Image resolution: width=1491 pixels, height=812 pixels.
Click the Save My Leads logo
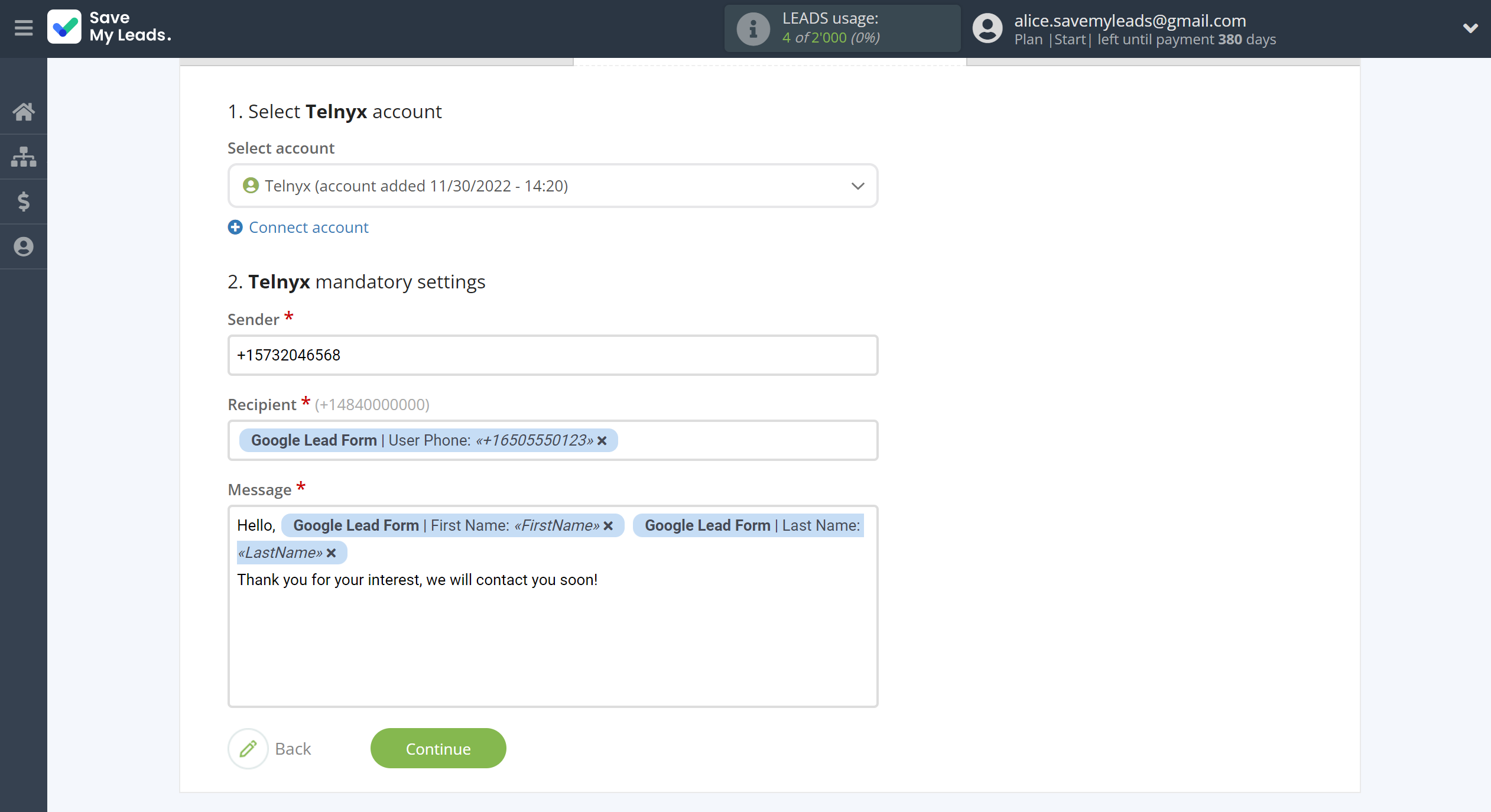pyautogui.click(x=110, y=27)
